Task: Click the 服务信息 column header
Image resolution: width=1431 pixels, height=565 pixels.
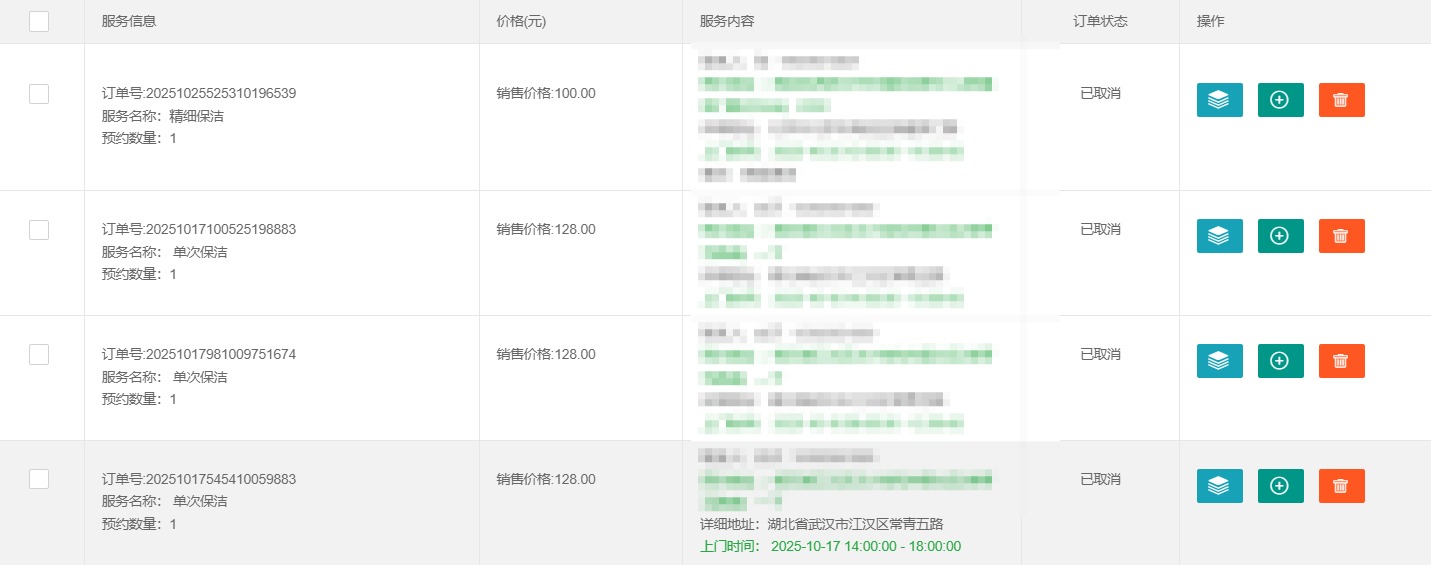Action: [129, 21]
